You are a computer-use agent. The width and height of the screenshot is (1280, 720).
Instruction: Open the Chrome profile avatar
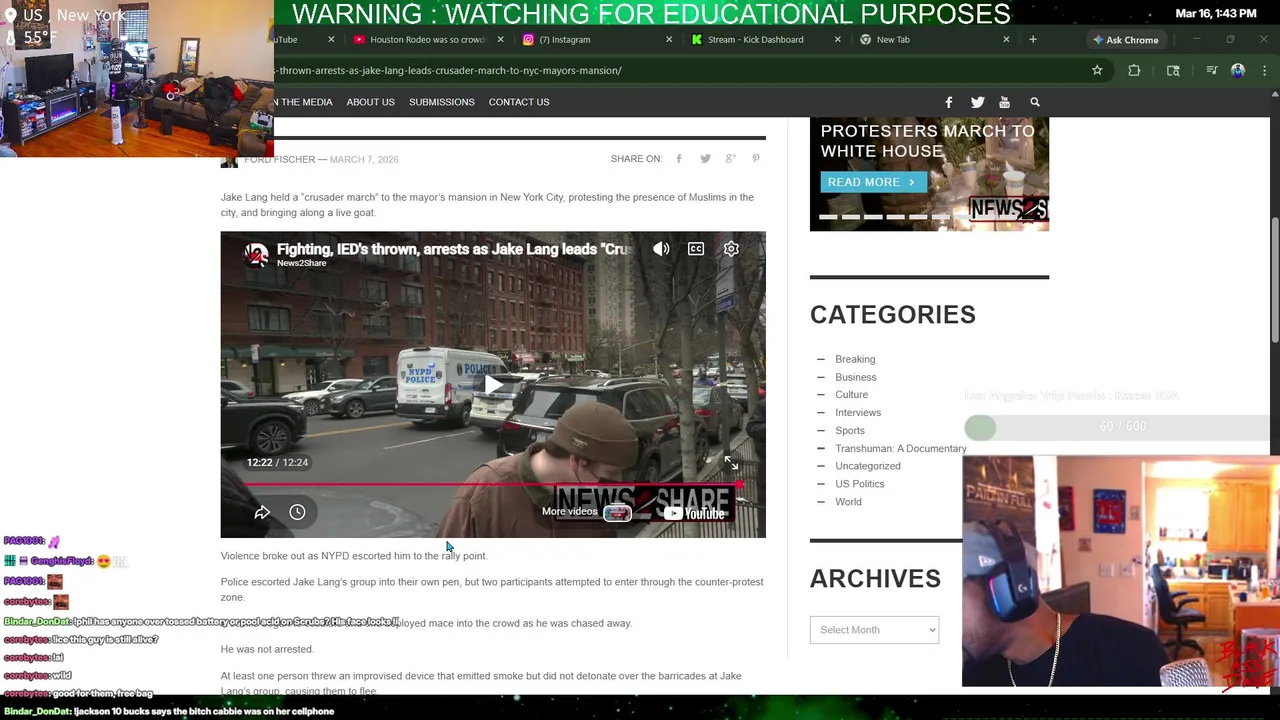[1238, 70]
